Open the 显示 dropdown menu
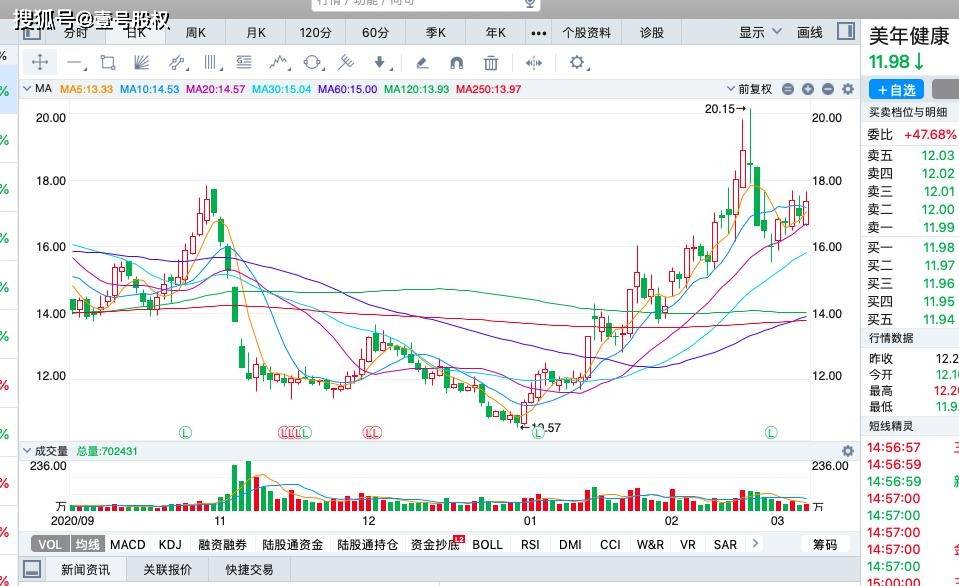The height and width of the screenshot is (586, 959). point(760,32)
